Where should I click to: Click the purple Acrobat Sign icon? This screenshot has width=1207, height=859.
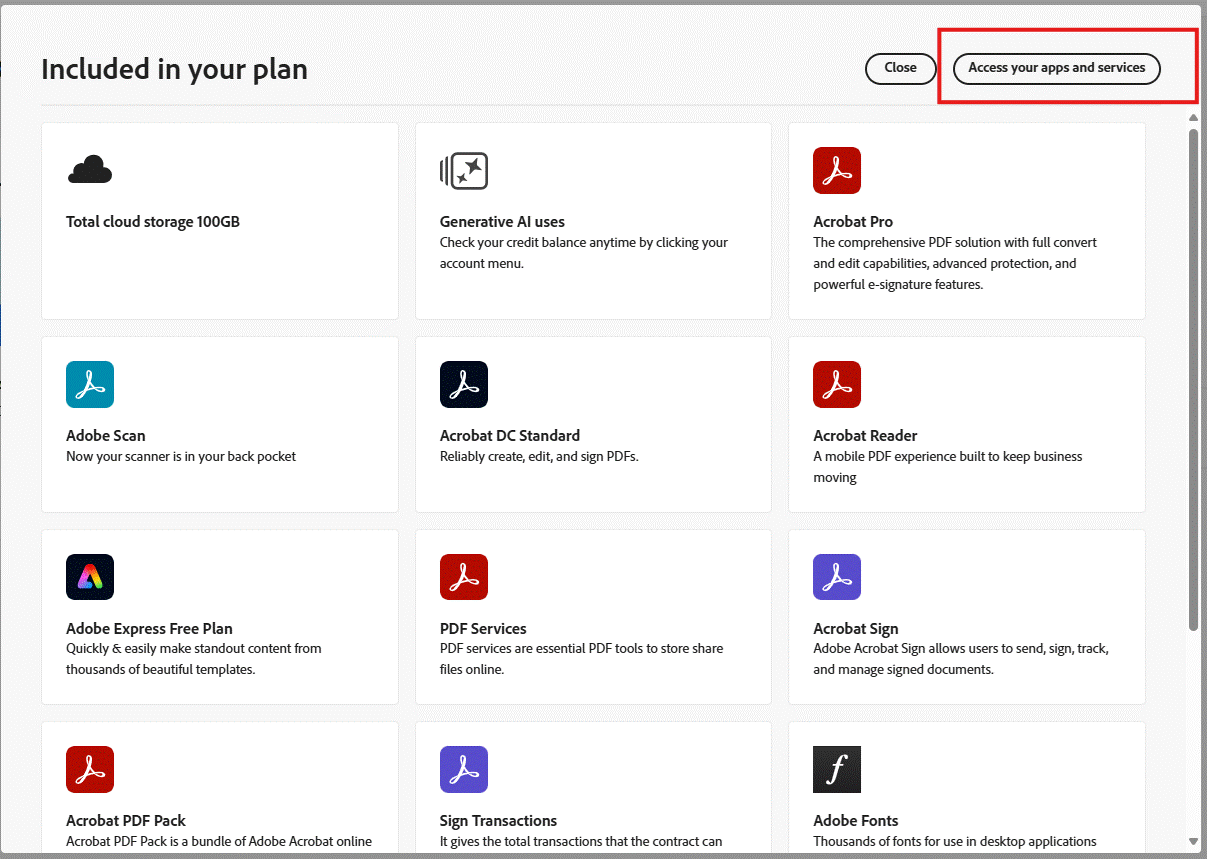837,577
